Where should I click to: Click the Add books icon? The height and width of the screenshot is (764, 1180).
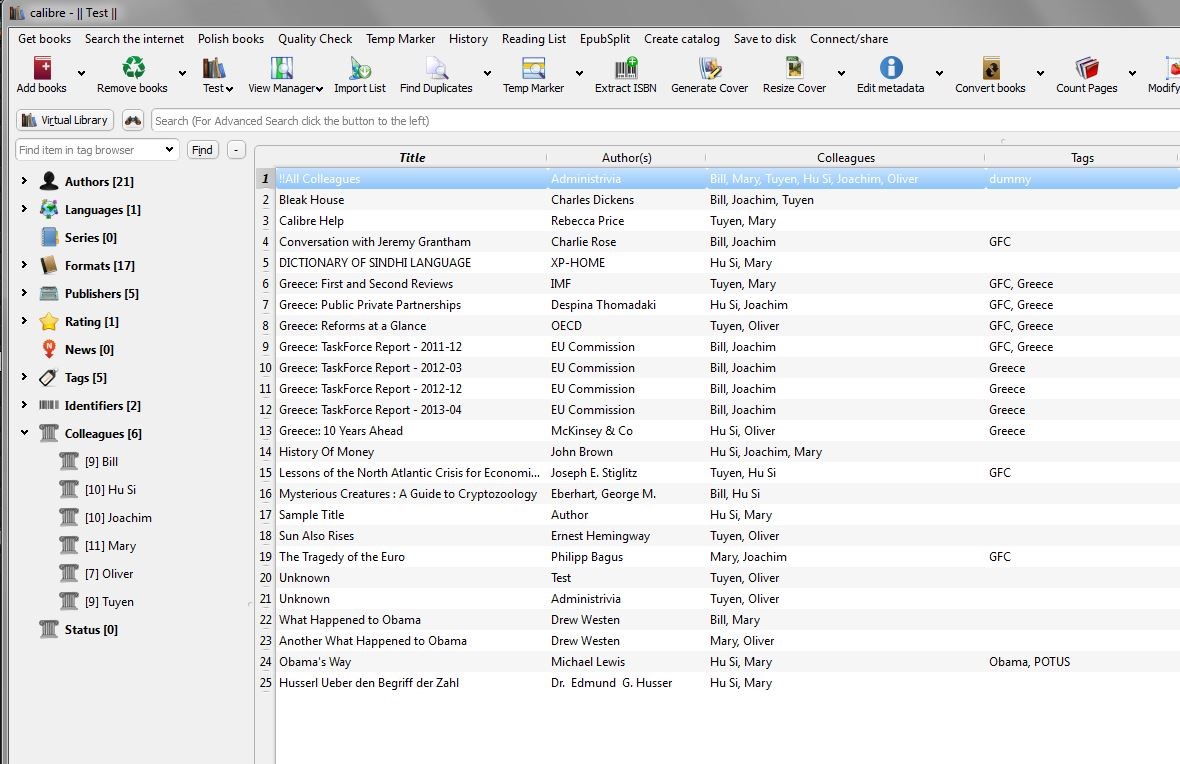tap(42, 69)
